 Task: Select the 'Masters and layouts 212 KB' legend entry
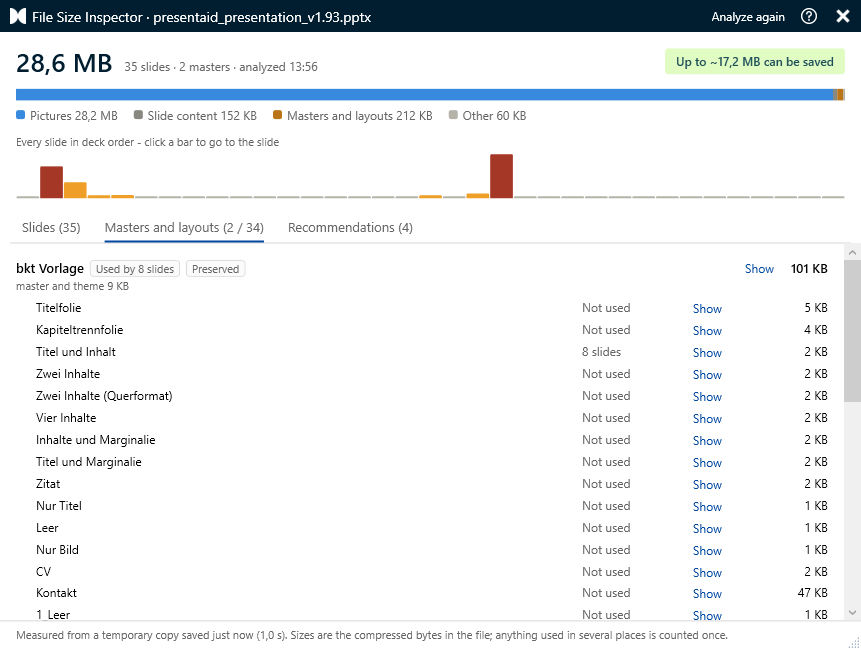[x=353, y=115]
